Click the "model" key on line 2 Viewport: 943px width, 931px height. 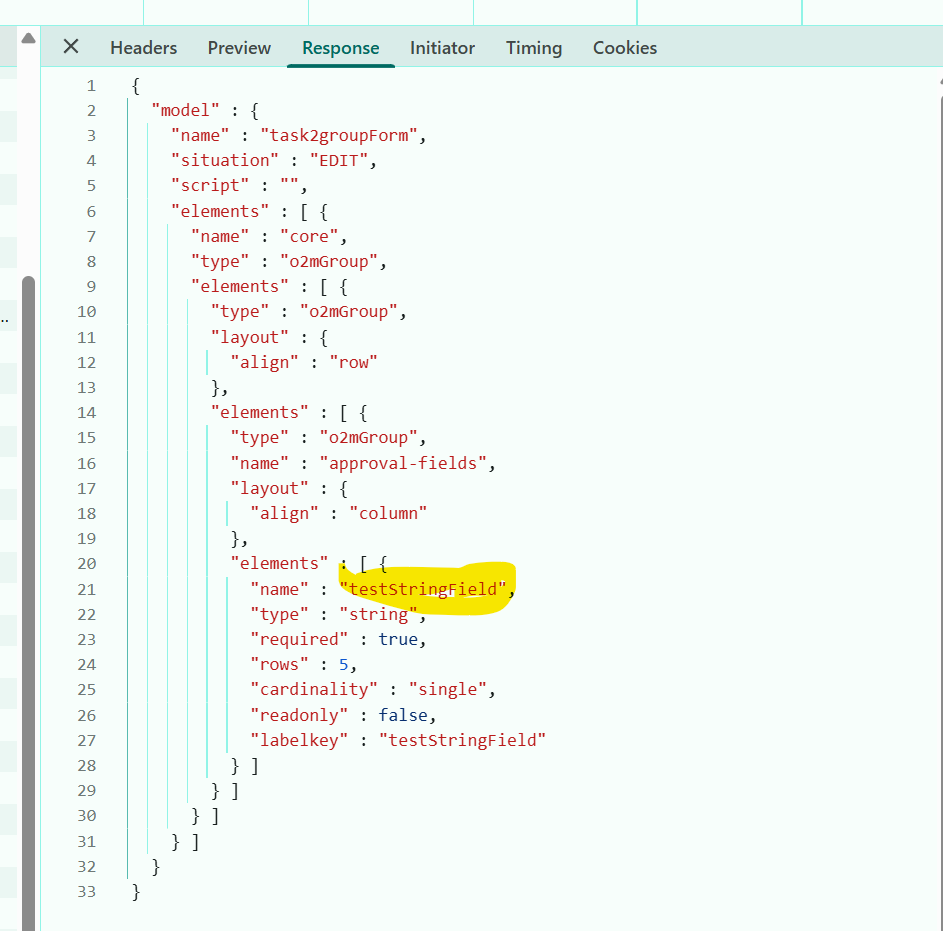pyautogui.click(x=185, y=111)
